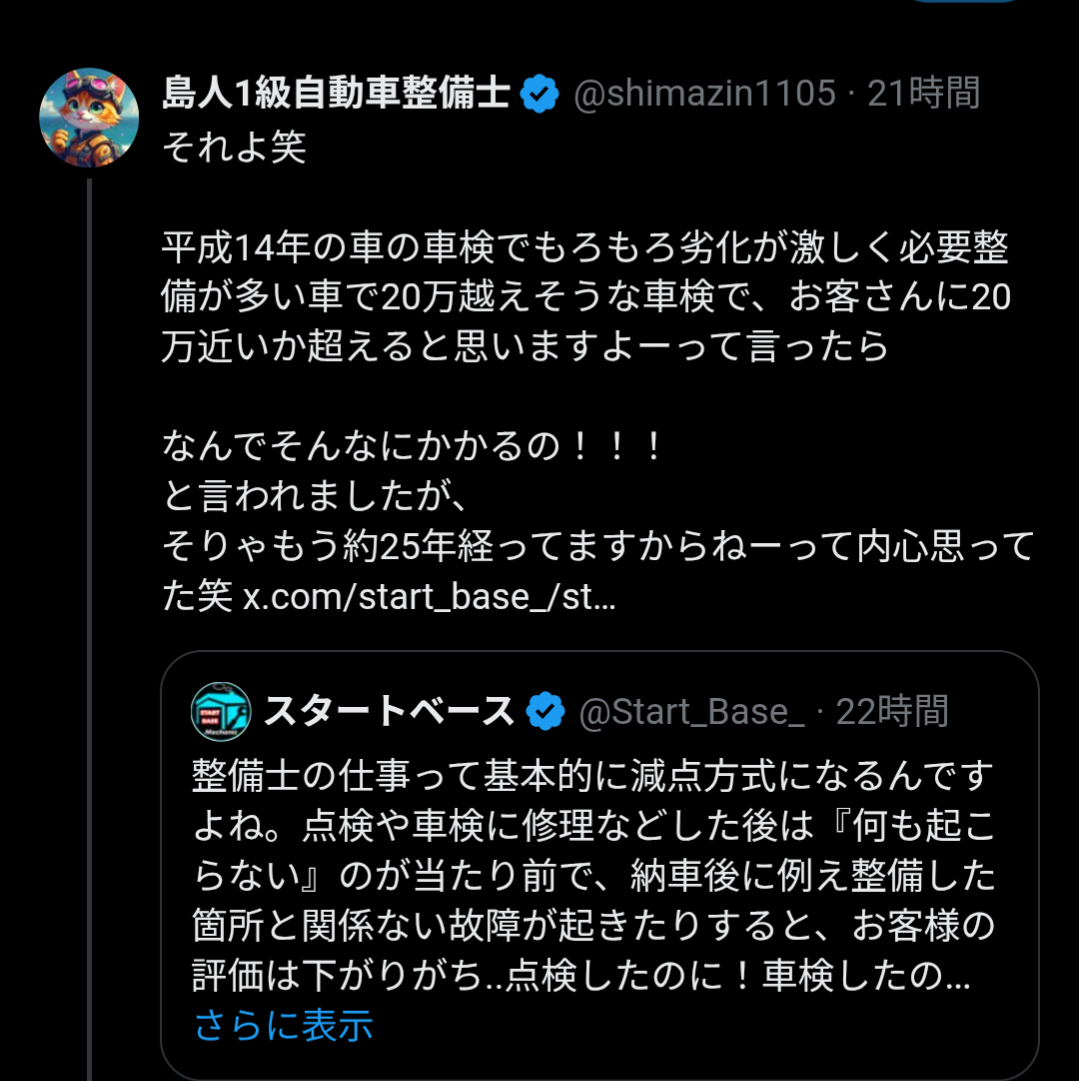Click verified badge next to スタートベース
Image resolution: width=1079 pixels, height=1081 pixels.
(546, 713)
